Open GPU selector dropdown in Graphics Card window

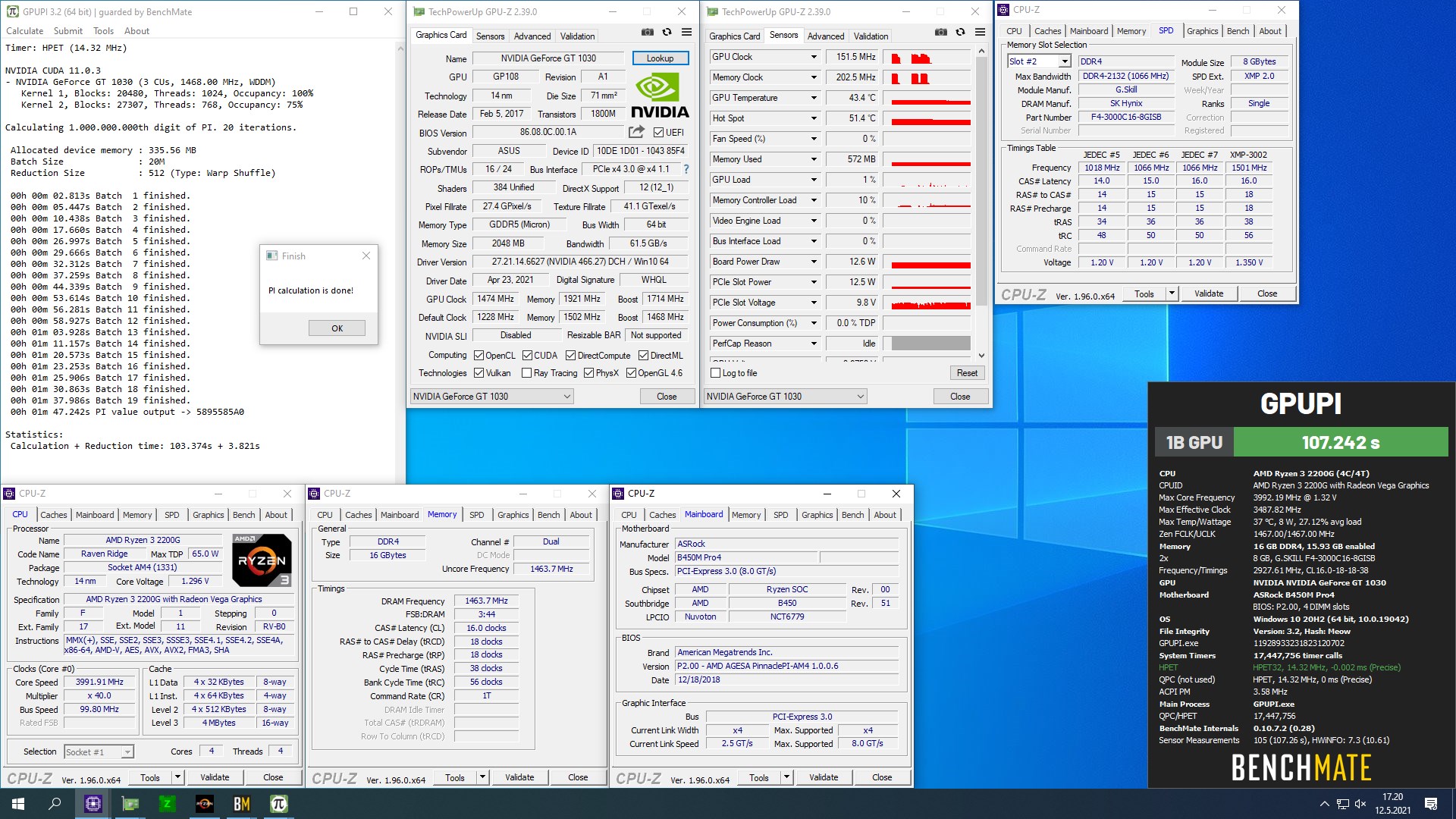pos(491,397)
